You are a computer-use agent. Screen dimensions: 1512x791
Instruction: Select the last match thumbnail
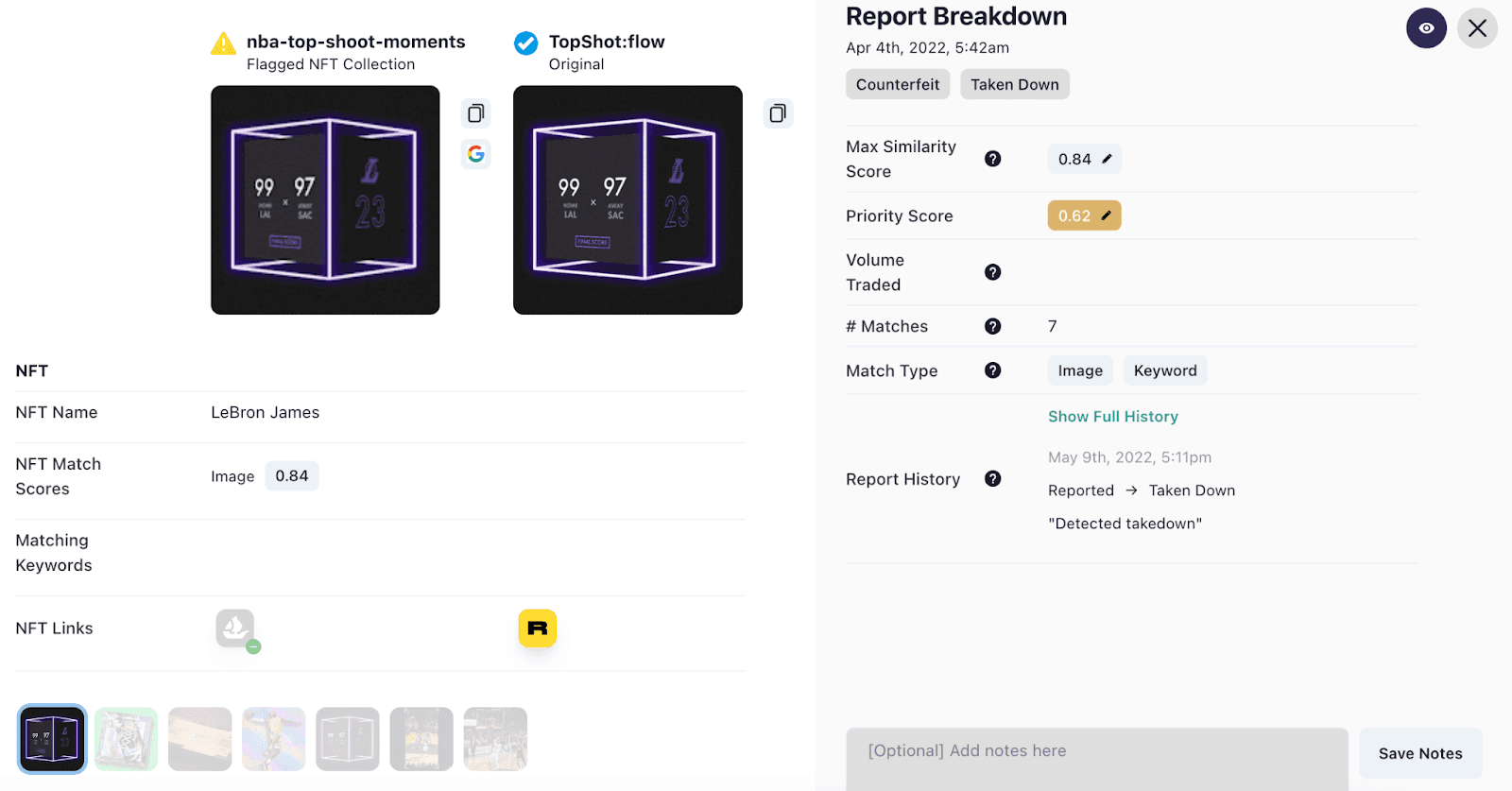[x=495, y=739]
